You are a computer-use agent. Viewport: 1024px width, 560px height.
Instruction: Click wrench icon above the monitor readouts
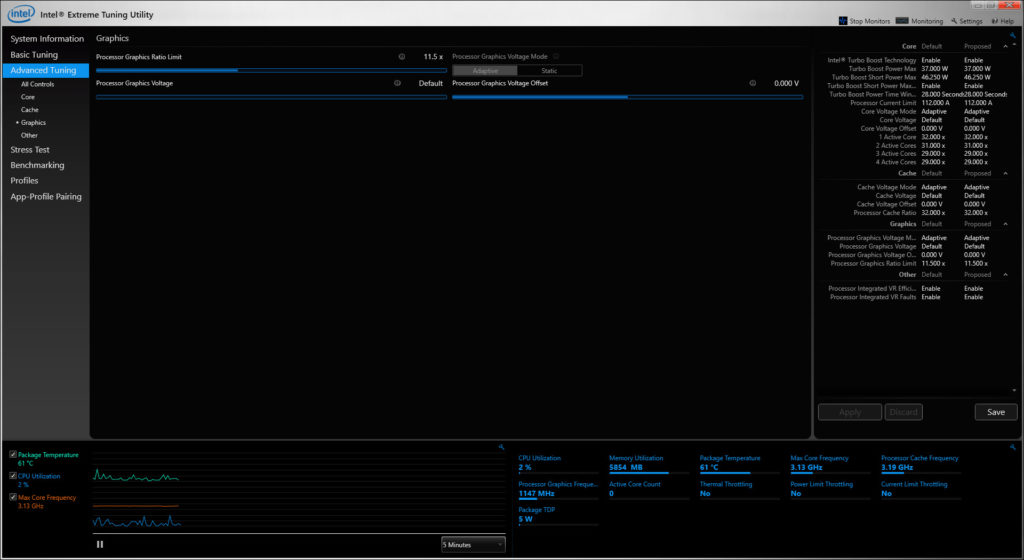[1012, 447]
